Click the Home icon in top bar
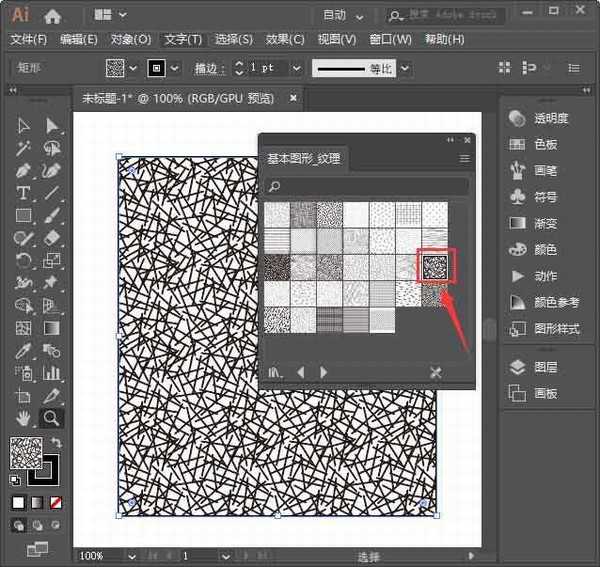The width and height of the screenshot is (600, 567). [x=53, y=15]
